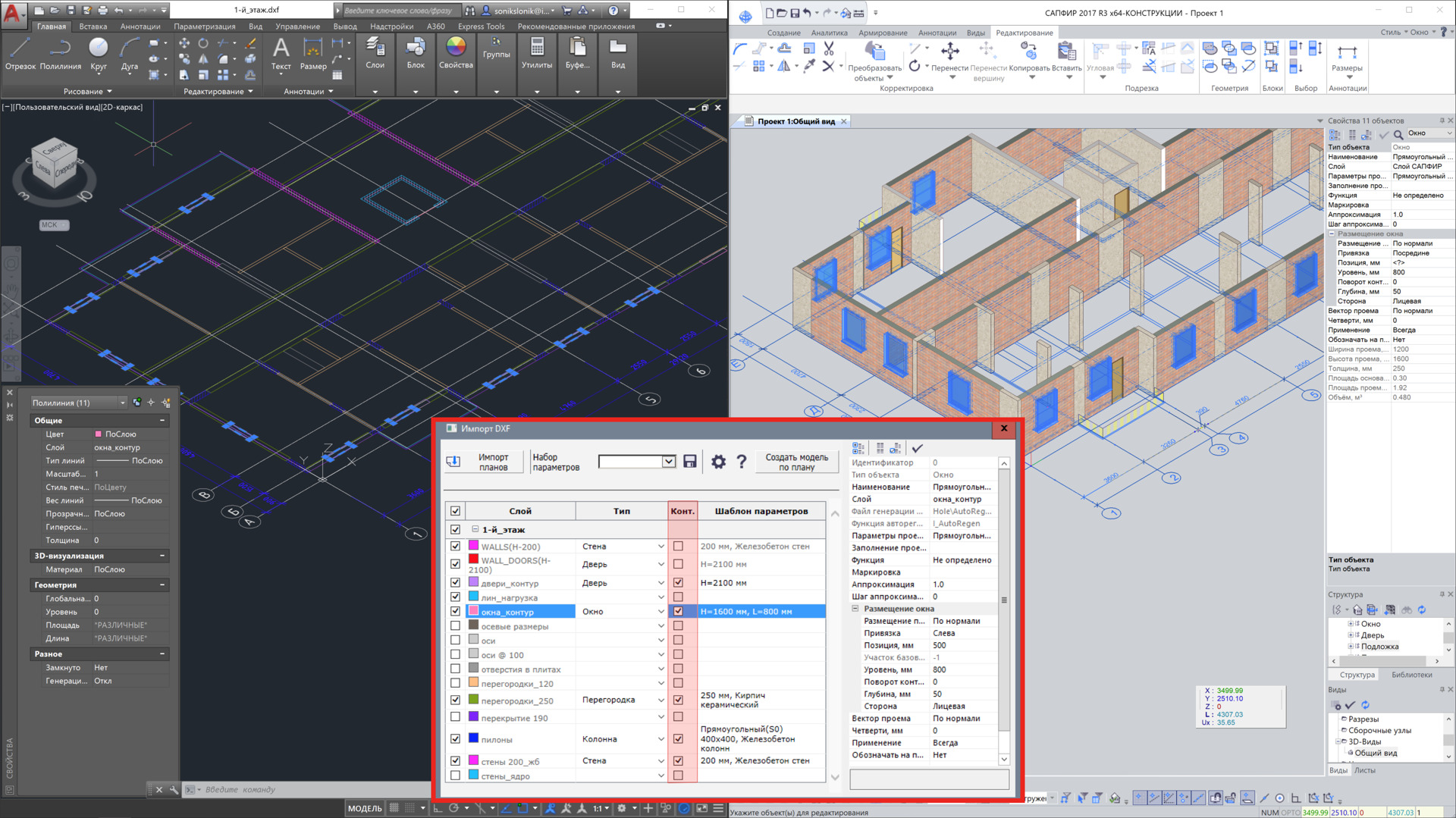
Task: Click Создать модель по плану button
Action: tap(796, 462)
